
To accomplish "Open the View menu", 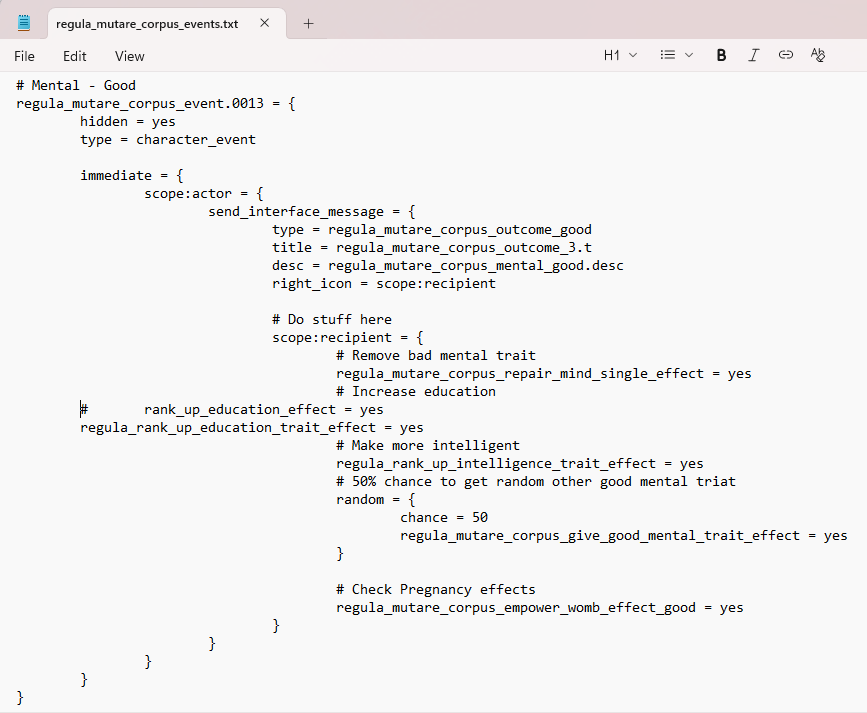I will (x=129, y=56).
